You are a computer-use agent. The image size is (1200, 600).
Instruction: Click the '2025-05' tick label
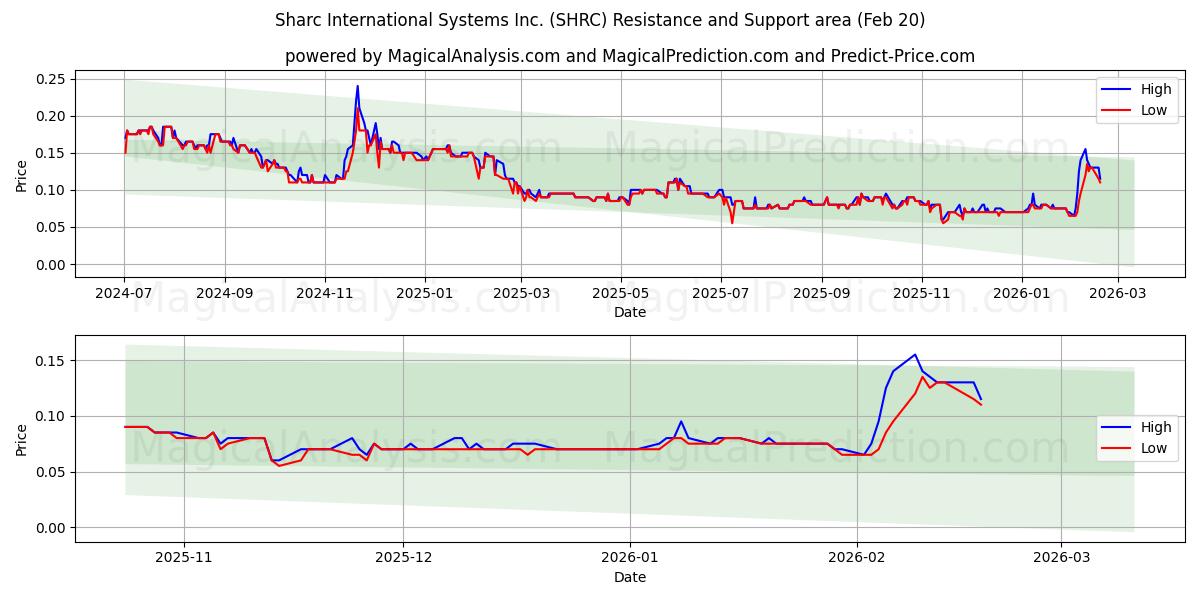pyautogui.click(x=621, y=294)
